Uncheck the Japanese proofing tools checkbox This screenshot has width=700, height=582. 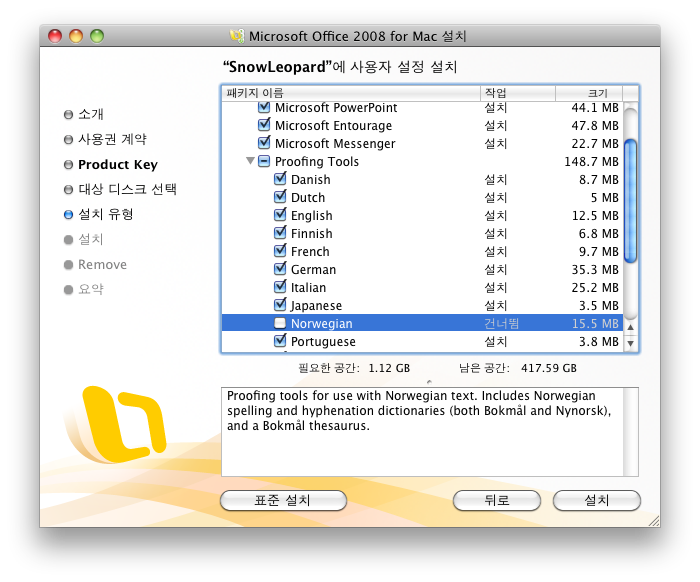click(x=280, y=305)
